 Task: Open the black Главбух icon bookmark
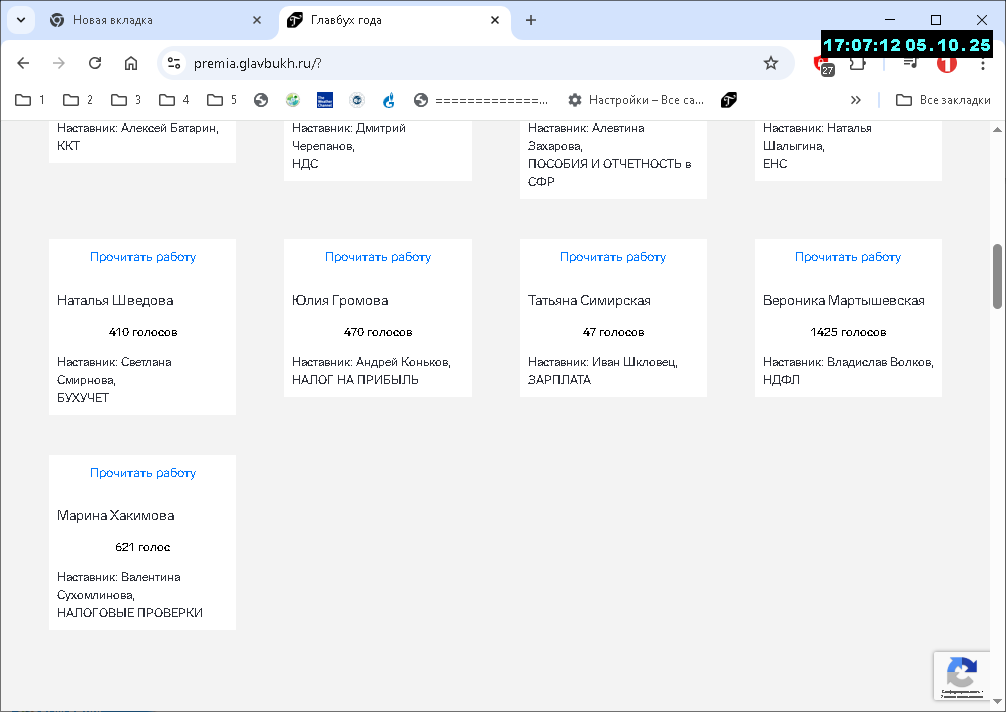coord(728,100)
